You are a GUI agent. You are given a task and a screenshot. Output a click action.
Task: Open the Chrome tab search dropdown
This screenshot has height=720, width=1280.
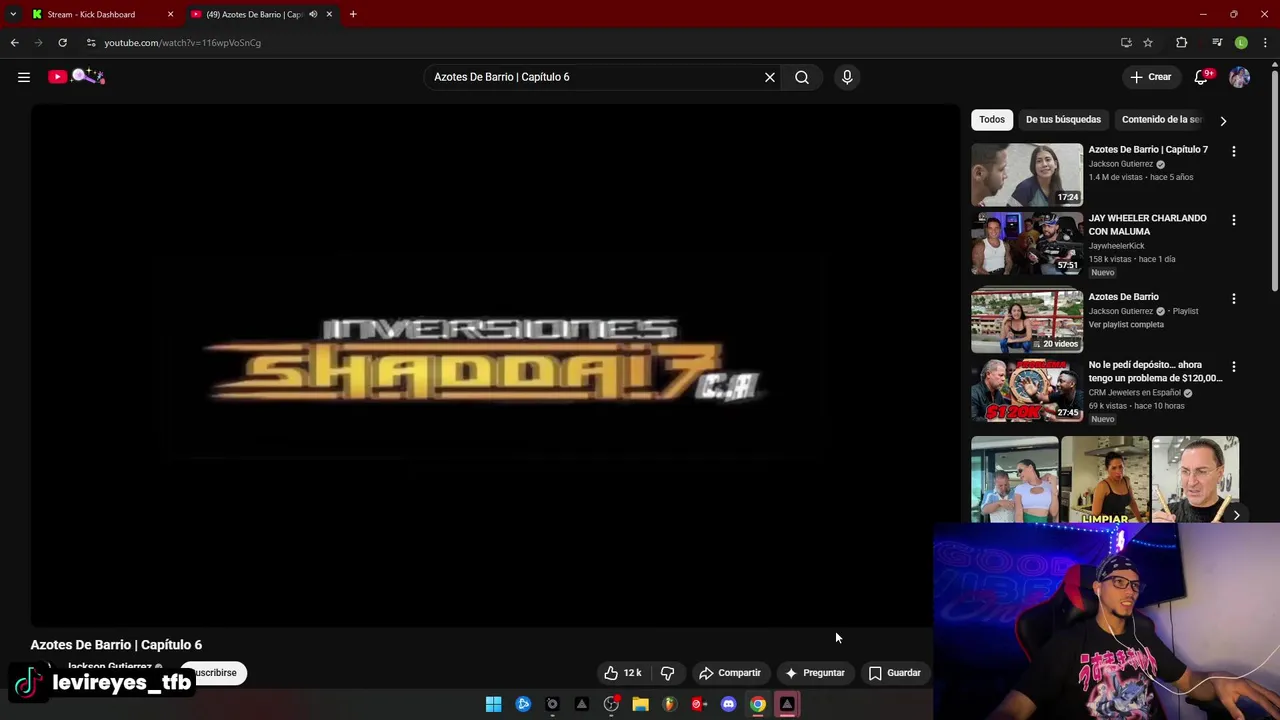click(13, 14)
